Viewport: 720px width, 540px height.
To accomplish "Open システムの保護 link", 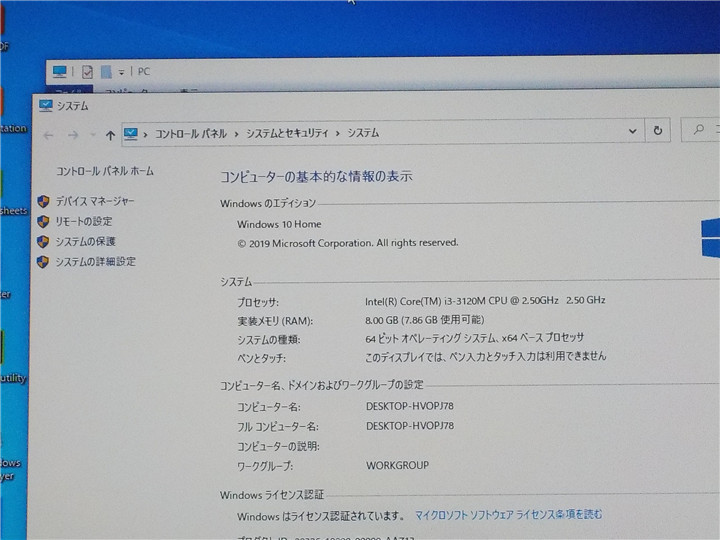I will (x=85, y=242).
